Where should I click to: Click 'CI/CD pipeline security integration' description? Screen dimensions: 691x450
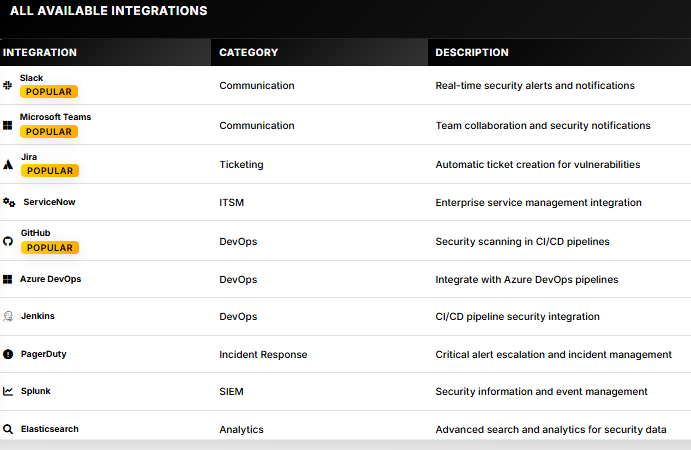(x=517, y=316)
